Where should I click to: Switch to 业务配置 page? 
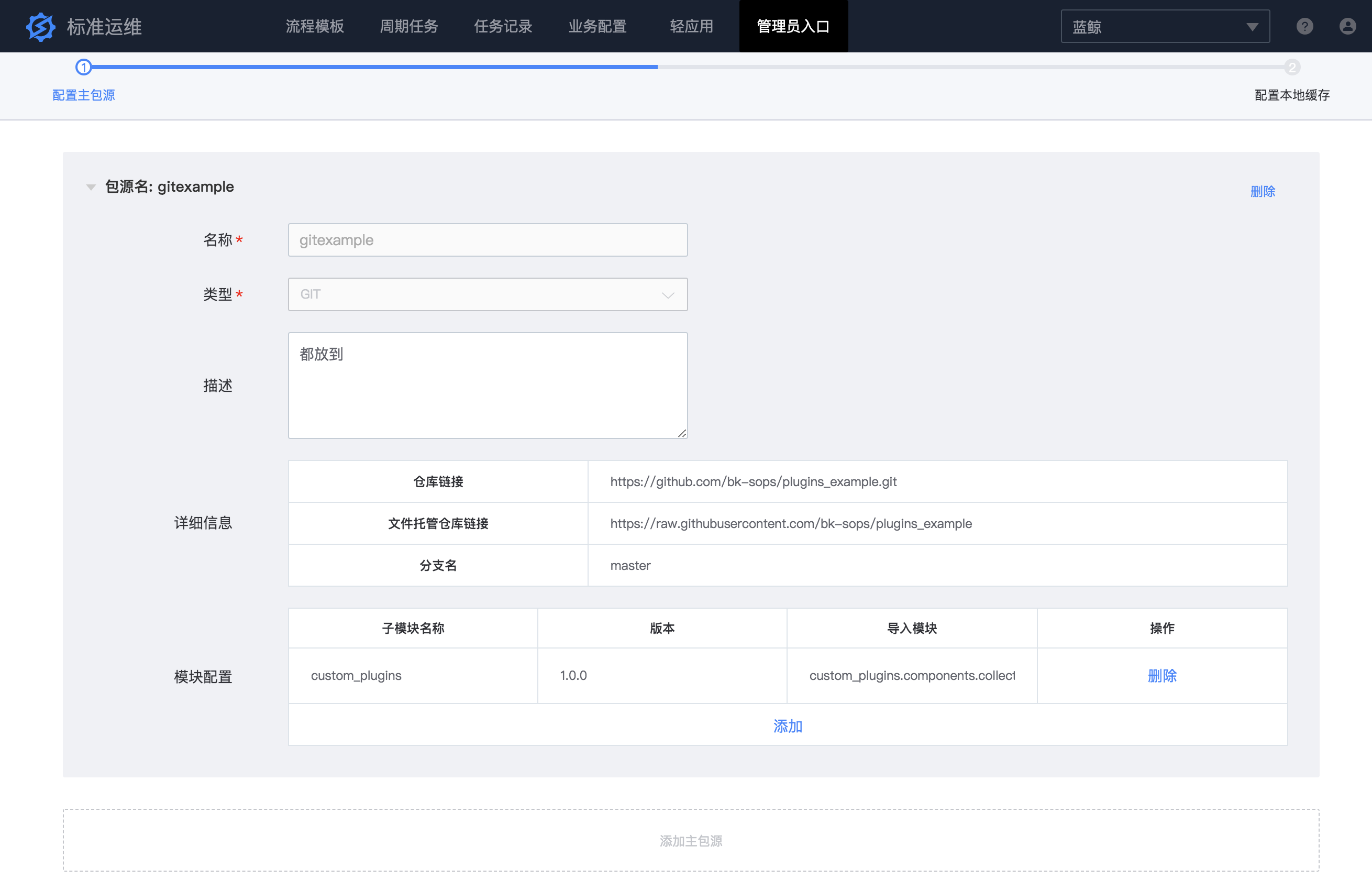pos(598,26)
